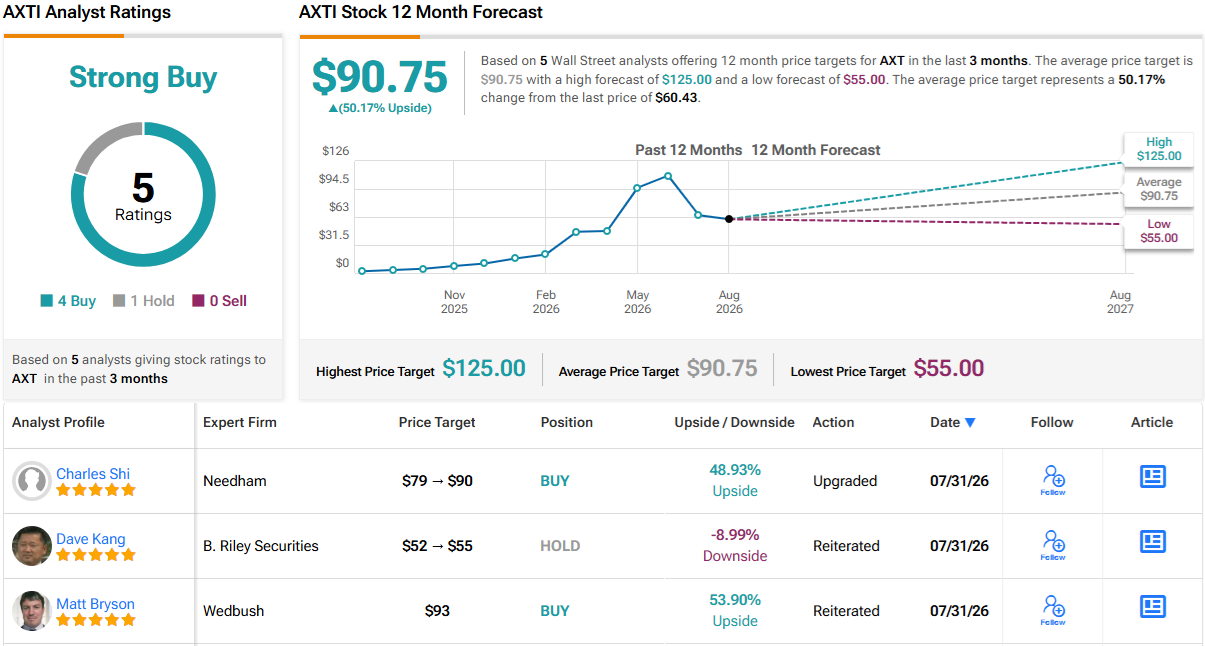This screenshot has height=646, width=1205.
Task: Click Dave Kang's profile photo
Action: (x=32, y=546)
